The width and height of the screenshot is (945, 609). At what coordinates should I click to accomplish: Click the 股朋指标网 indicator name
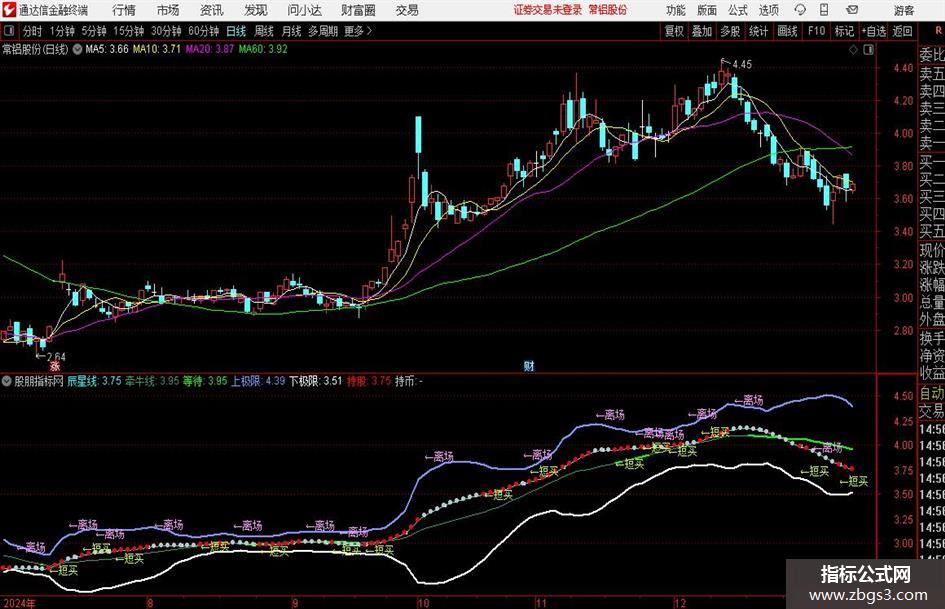(39, 381)
